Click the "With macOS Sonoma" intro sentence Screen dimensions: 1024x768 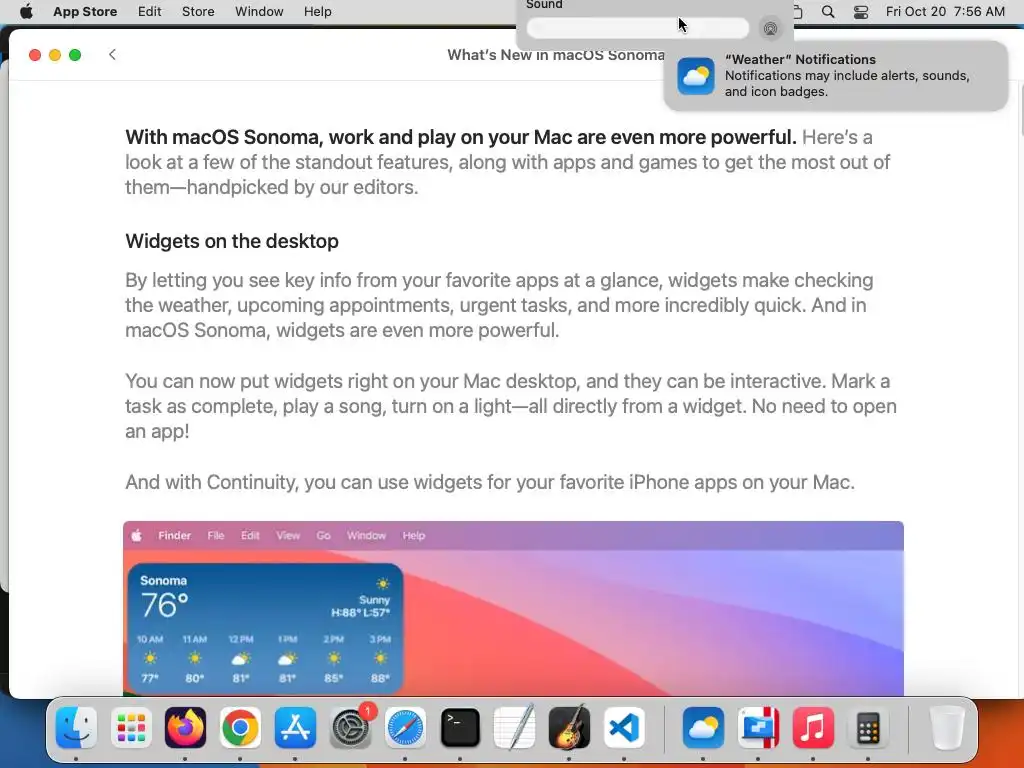click(x=460, y=137)
